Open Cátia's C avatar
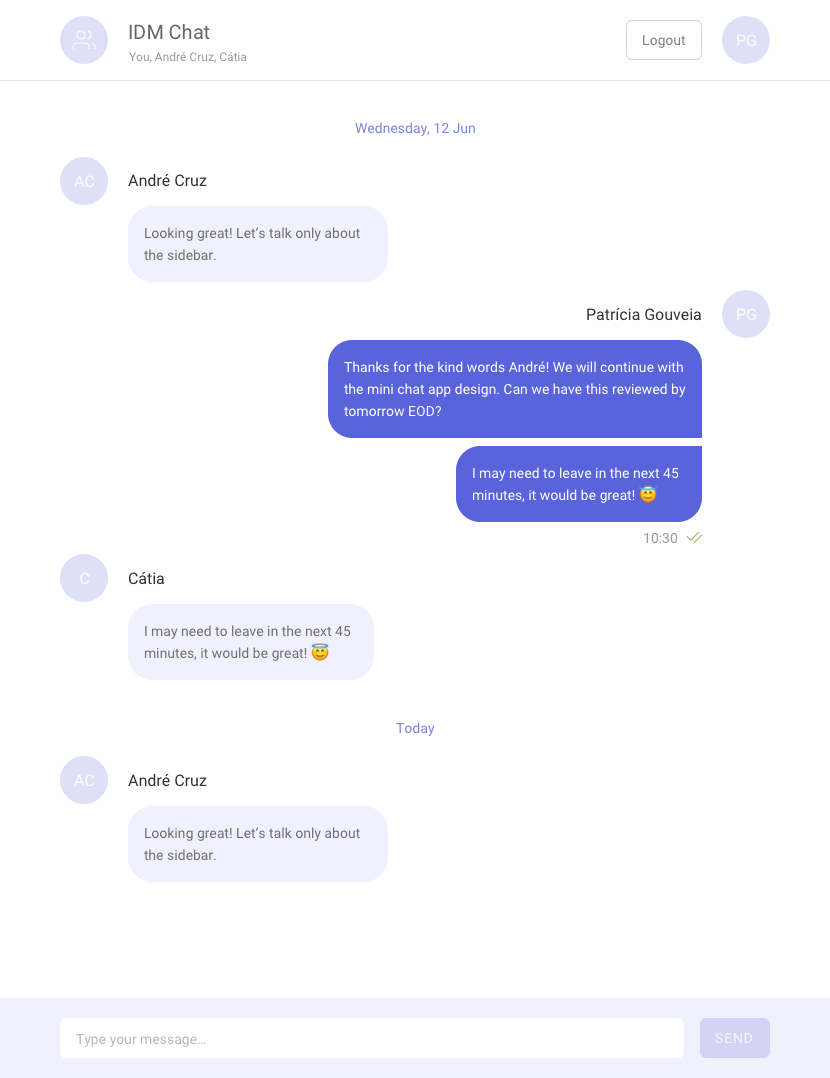 pyautogui.click(x=84, y=578)
